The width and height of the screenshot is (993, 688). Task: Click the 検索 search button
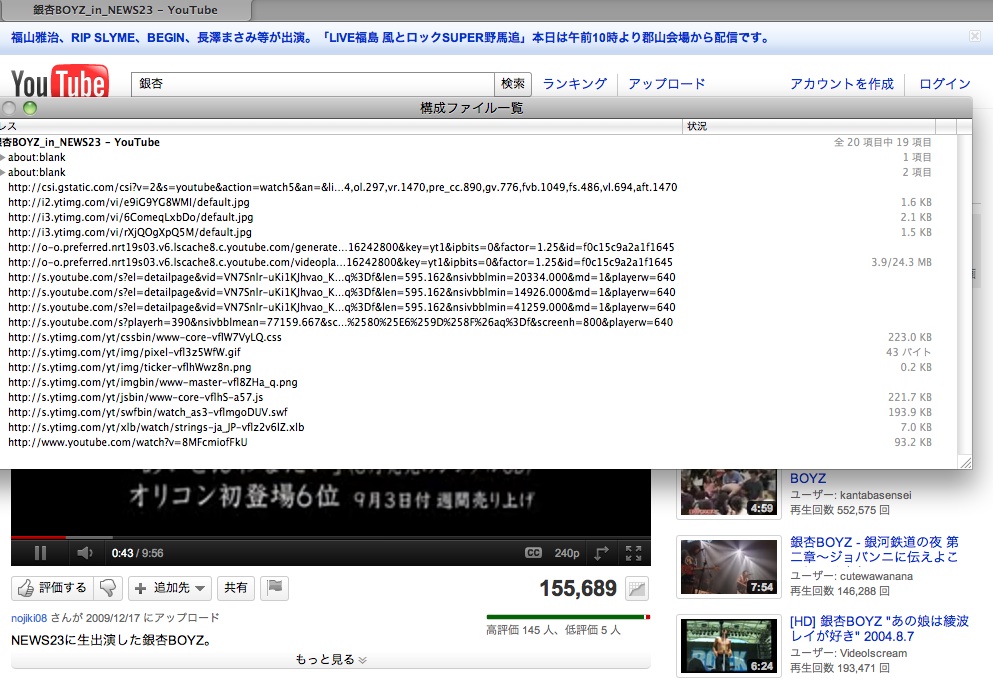coord(512,84)
